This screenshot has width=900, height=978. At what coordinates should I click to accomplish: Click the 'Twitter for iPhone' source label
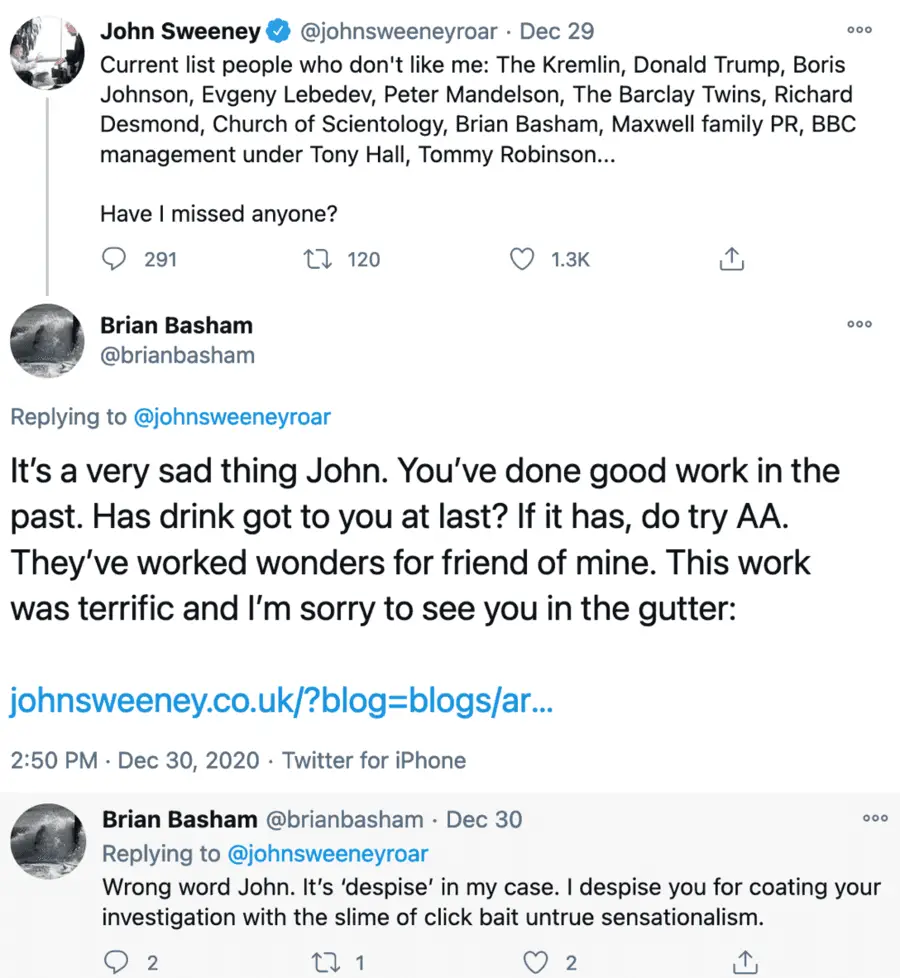374,760
